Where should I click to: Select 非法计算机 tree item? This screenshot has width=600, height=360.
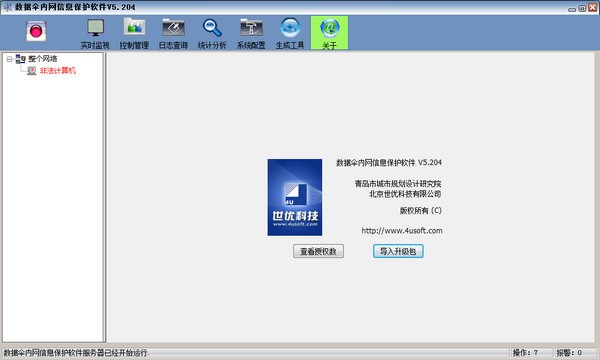58,71
